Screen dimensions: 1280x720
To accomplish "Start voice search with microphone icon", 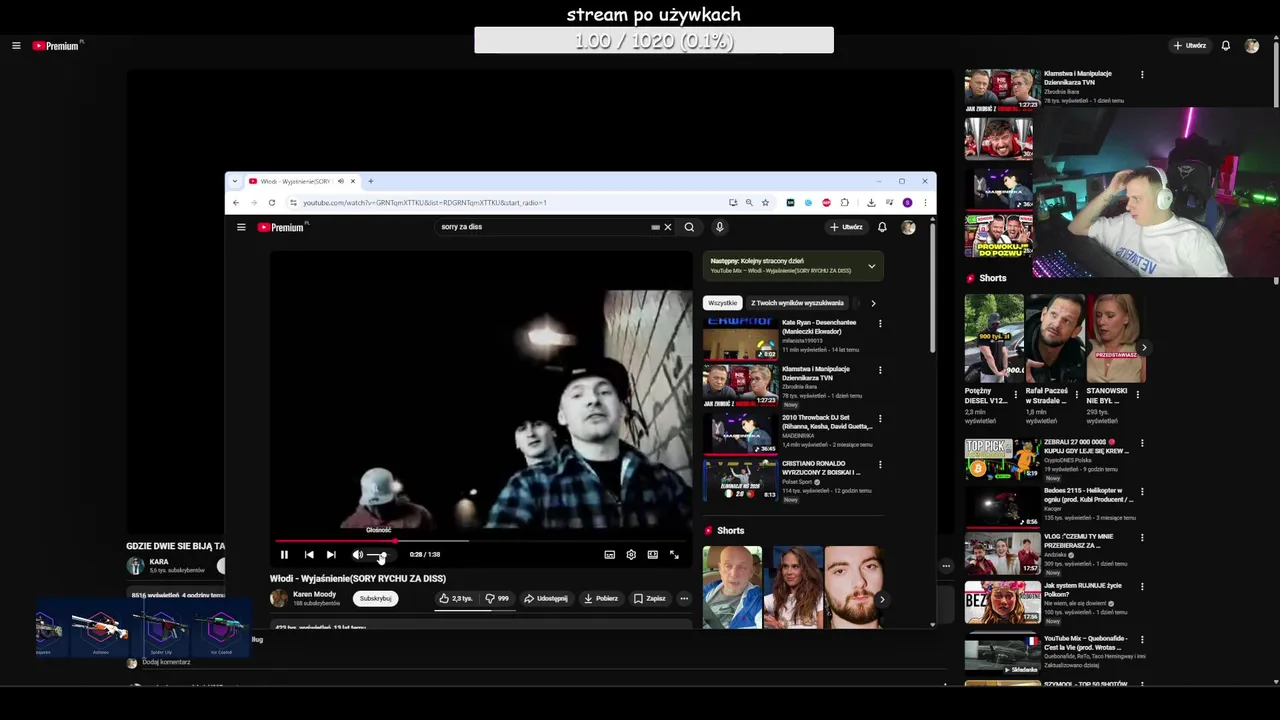I will [719, 227].
